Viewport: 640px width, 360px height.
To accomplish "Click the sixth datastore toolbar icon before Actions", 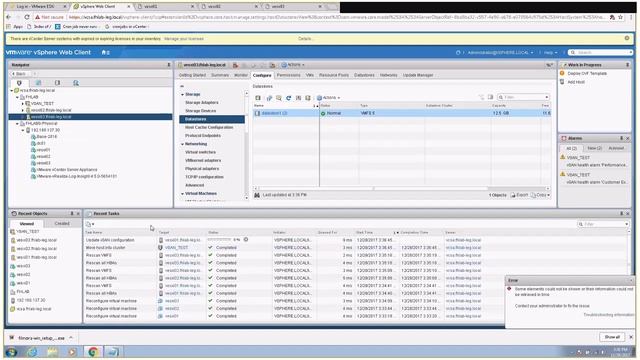I will click(308, 98).
